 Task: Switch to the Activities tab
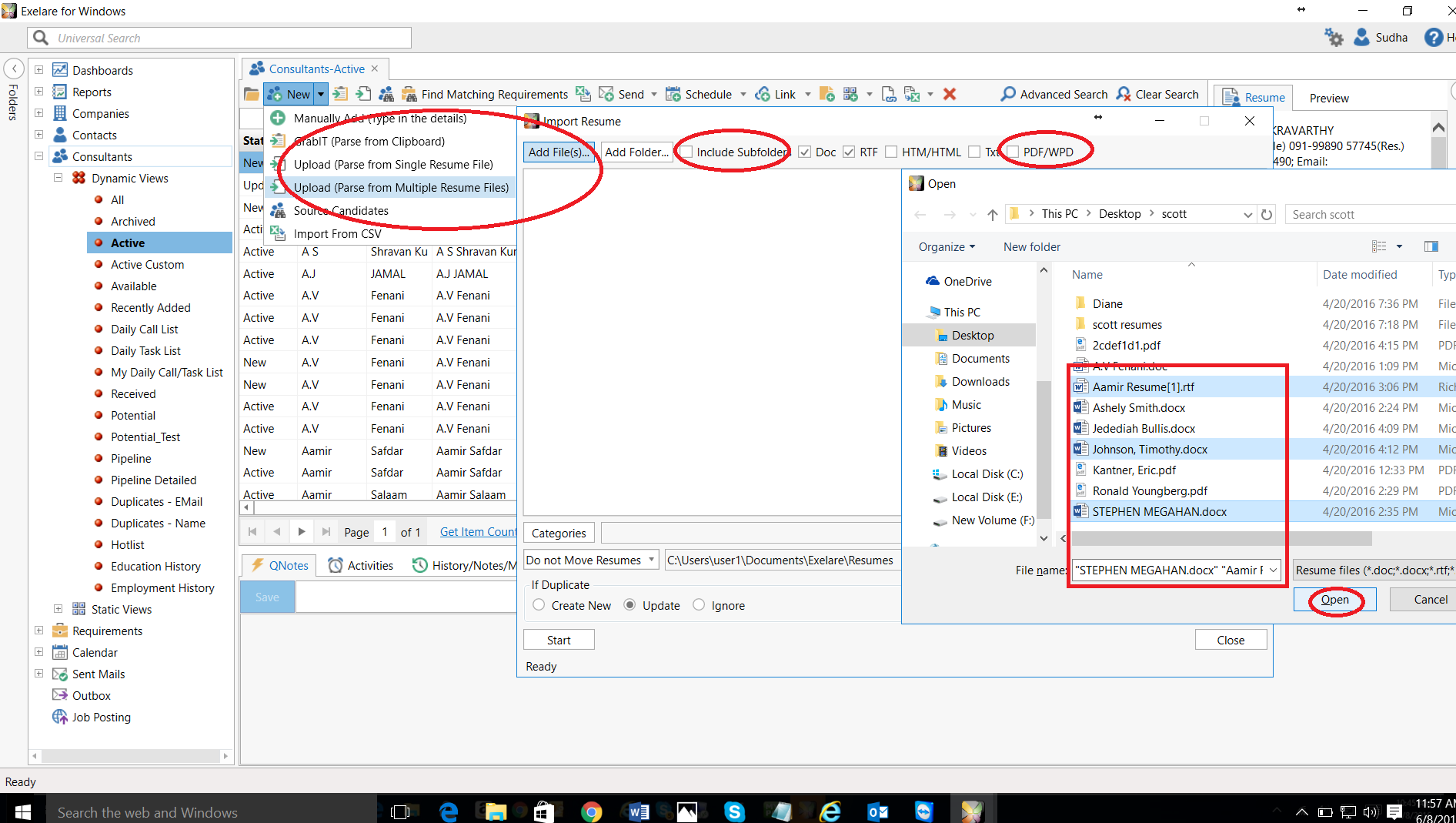tap(361, 565)
